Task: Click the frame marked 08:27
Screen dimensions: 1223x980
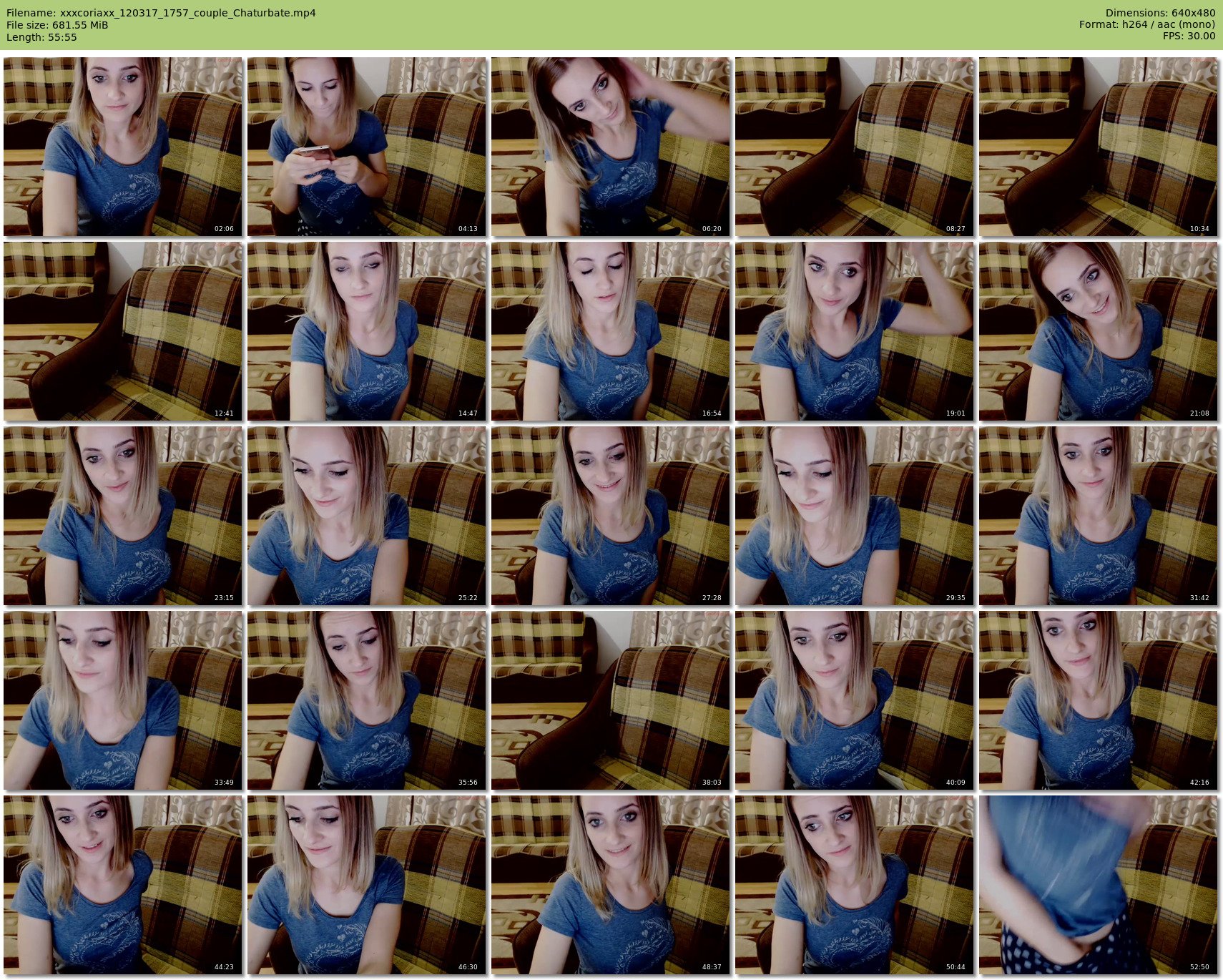Action: coord(854,147)
